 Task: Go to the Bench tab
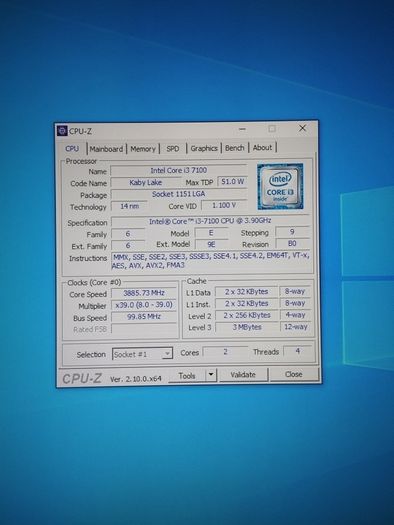[235, 148]
